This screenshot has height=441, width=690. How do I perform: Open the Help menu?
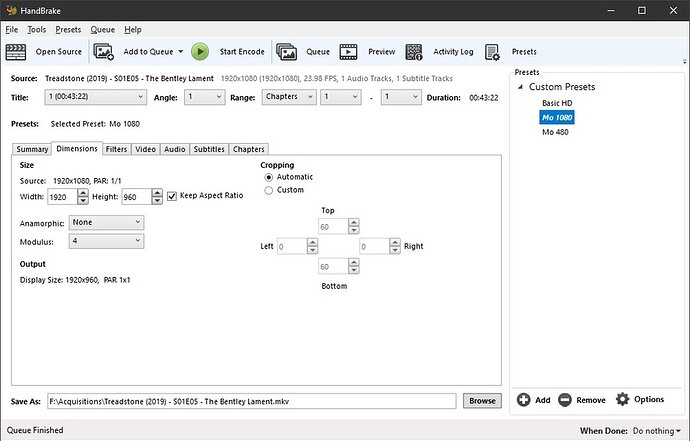pos(132,29)
